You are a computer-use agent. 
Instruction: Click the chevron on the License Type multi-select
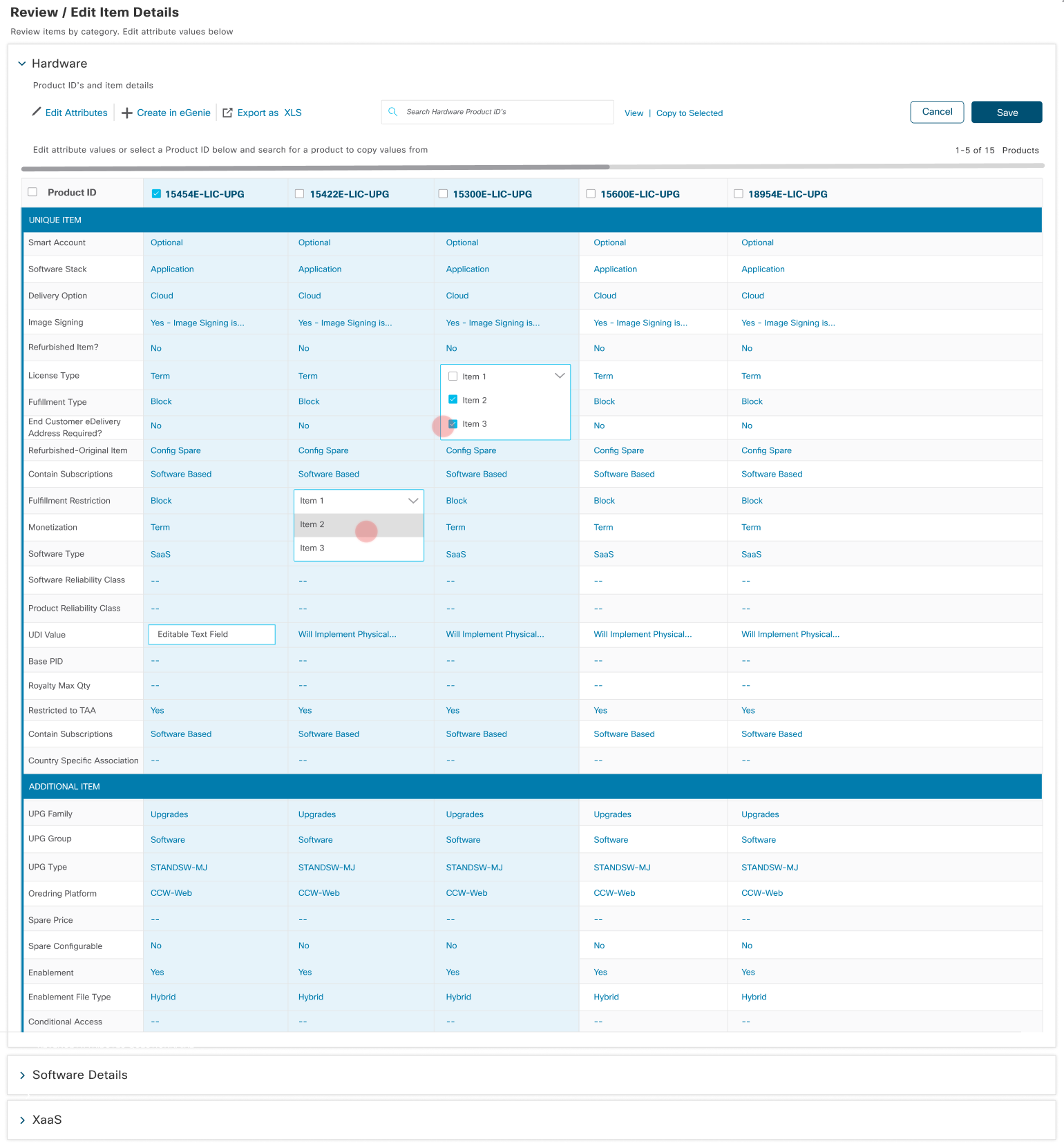pos(560,376)
